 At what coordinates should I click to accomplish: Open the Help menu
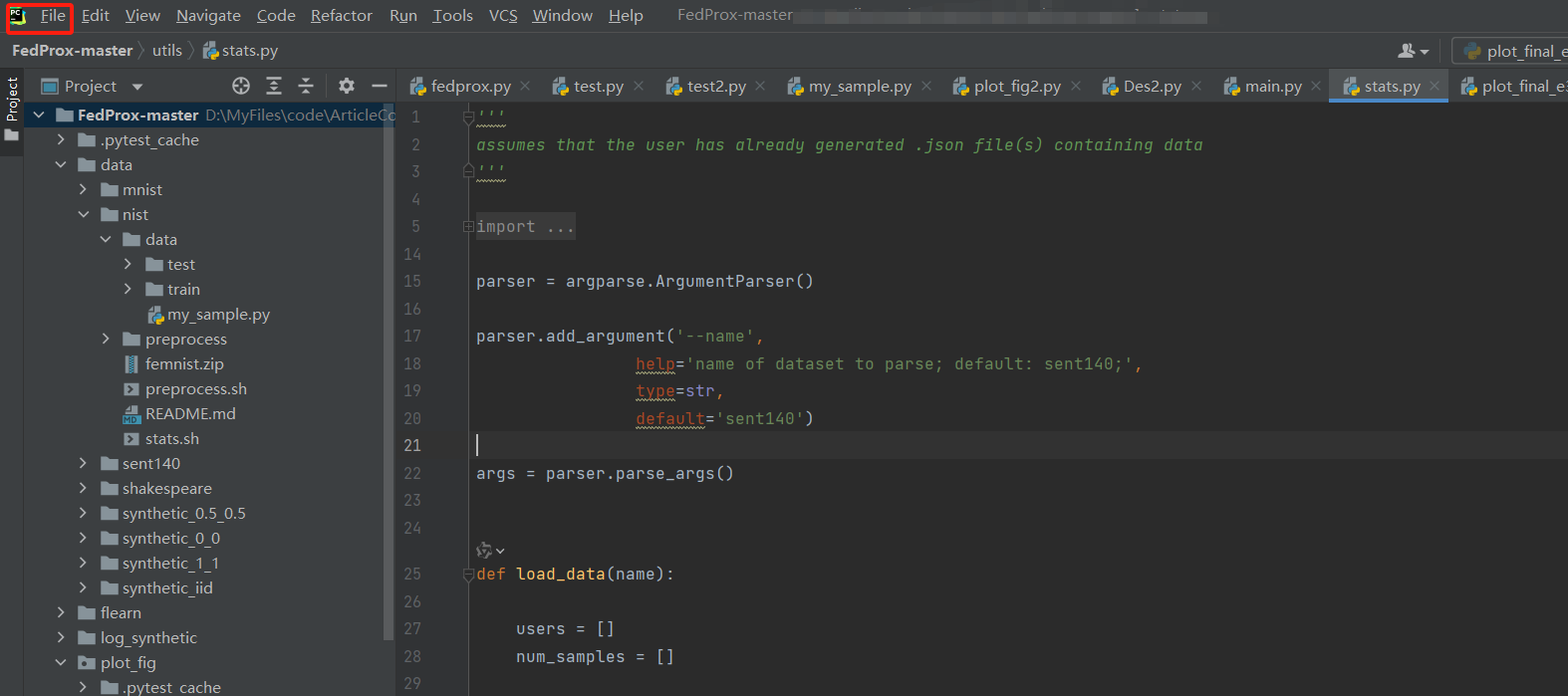pos(626,16)
